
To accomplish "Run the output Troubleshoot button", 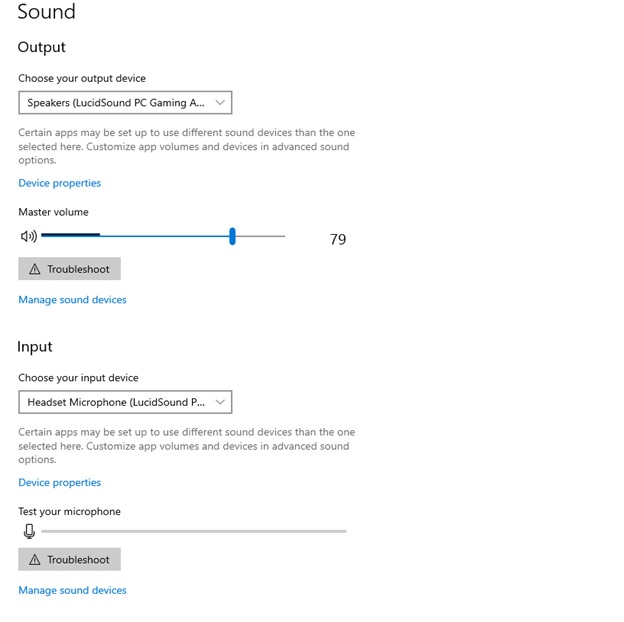I will pos(69,269).
